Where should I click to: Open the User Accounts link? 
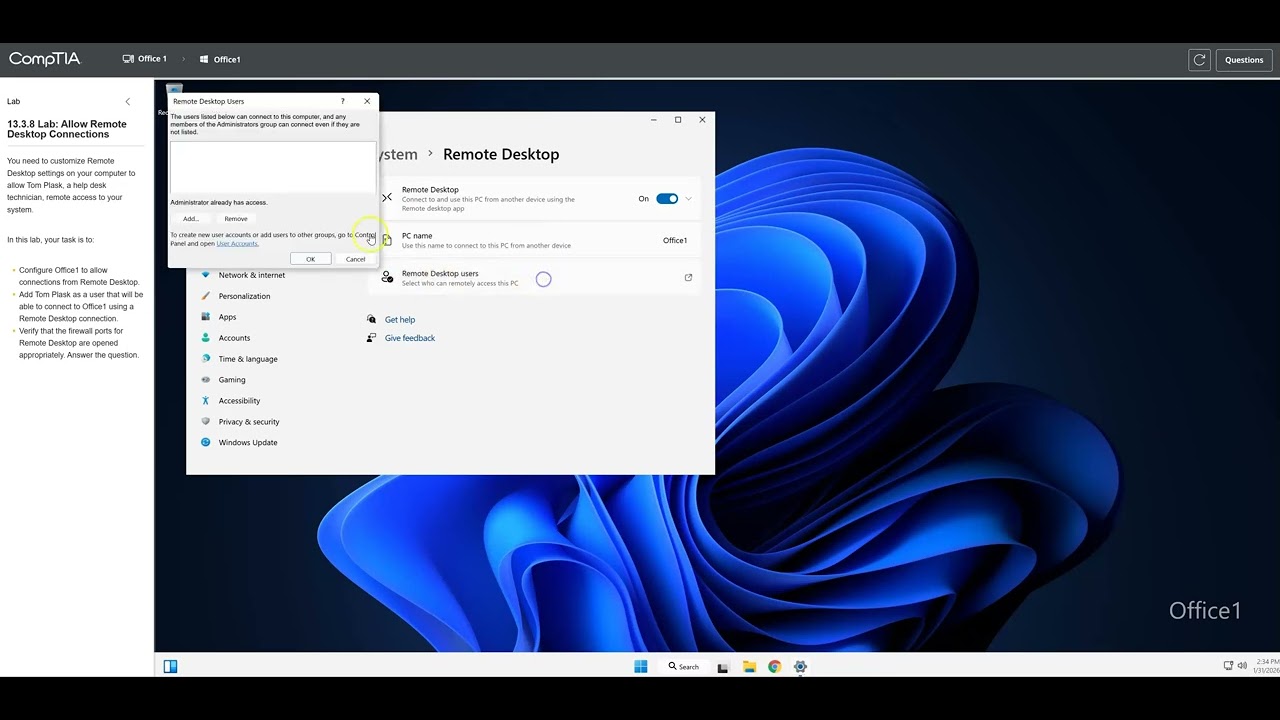(x=237, y=244)
